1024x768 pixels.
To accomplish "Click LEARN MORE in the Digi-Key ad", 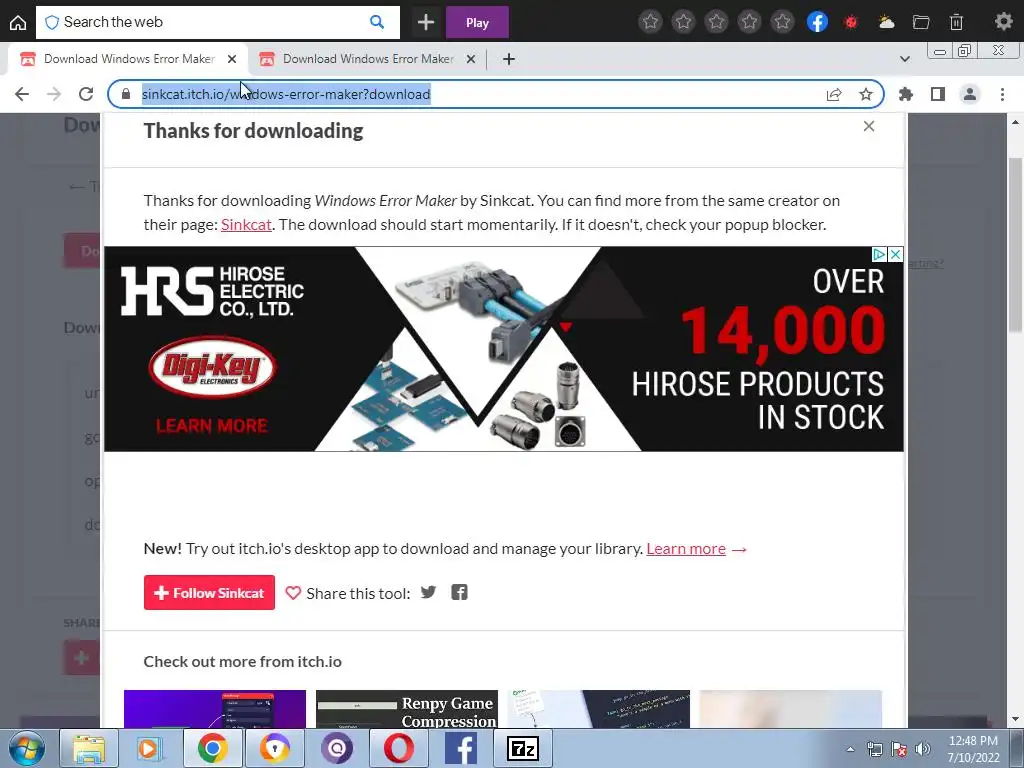I will (x=212, y=426).
